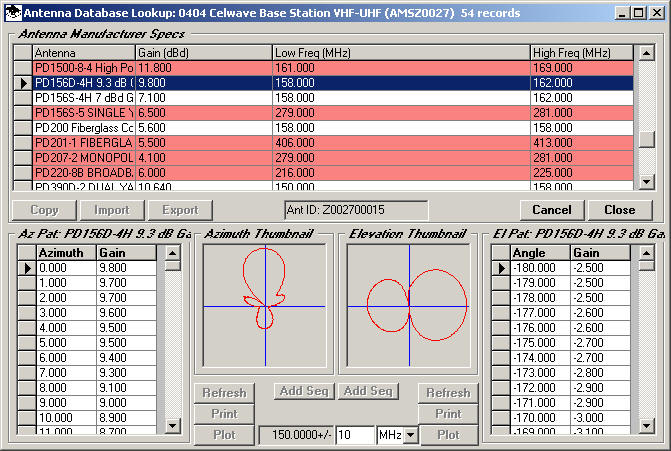Minimize the Antenna Database Lookup window
Screen dimensions: 671x451
click(622, 13)
